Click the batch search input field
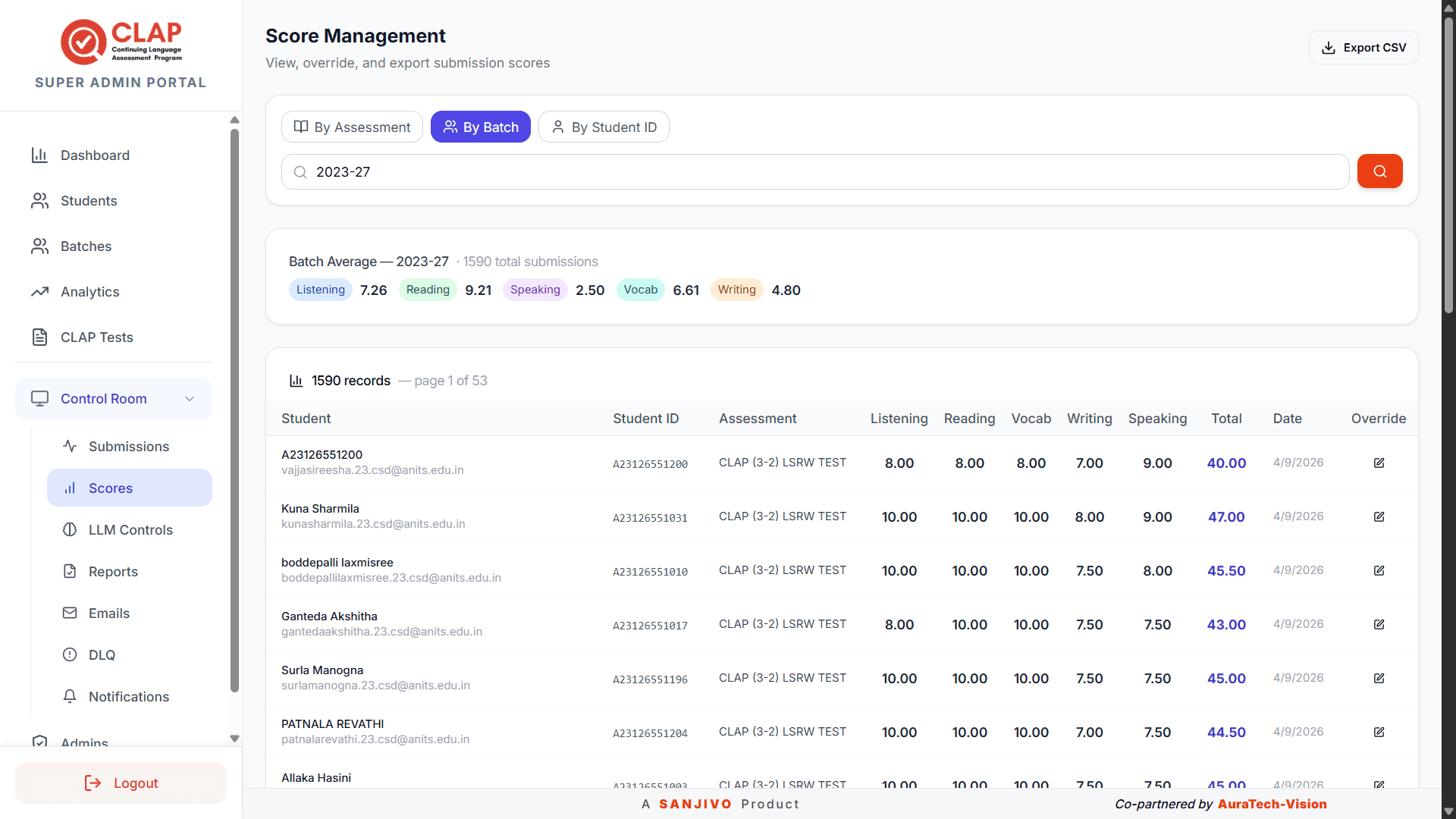 pos(815,172)
